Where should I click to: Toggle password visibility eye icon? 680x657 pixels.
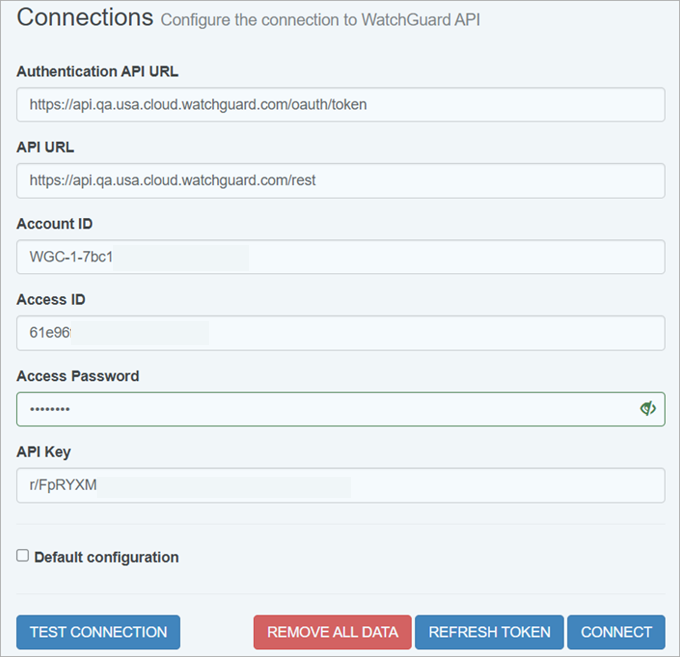pos(648,409)
